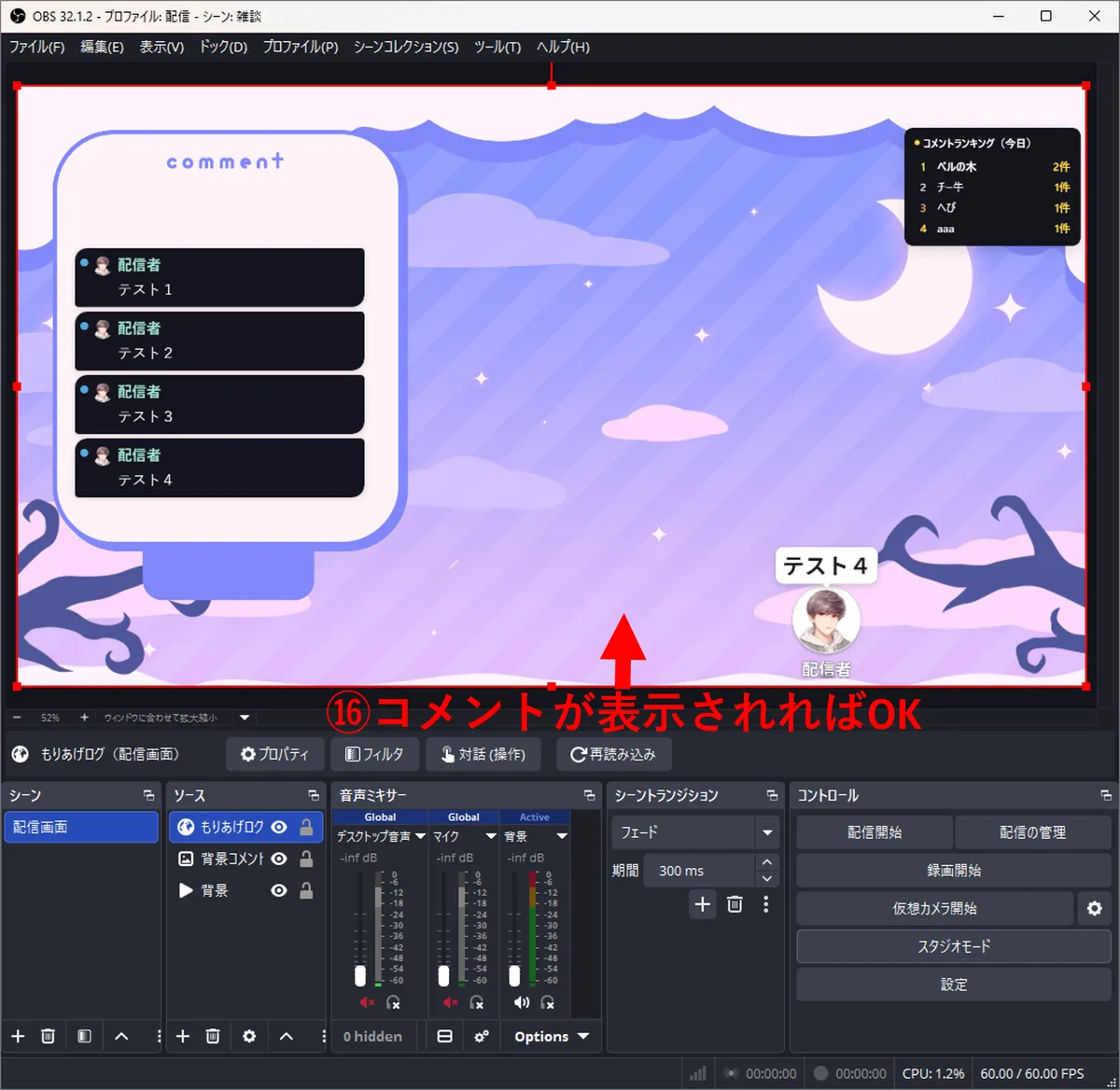1120x1090 pixels.
Task: Open the シーンコレクション(S) menu
Action: [x=406, y=47]
